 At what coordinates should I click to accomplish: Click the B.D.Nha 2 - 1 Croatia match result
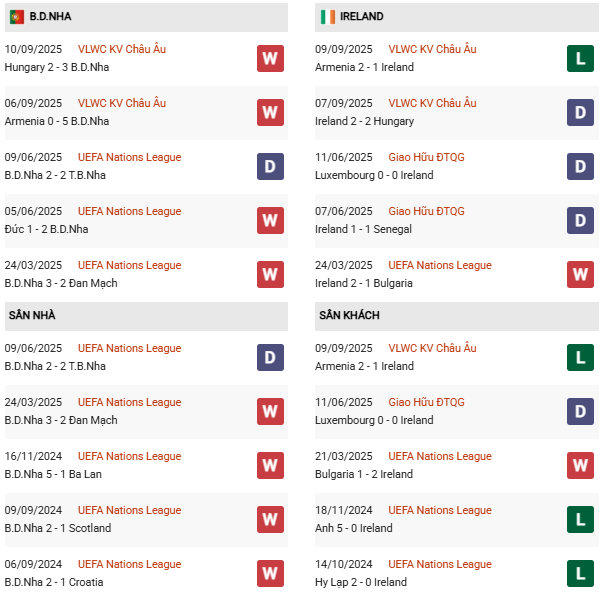click(x=54, y=582)
